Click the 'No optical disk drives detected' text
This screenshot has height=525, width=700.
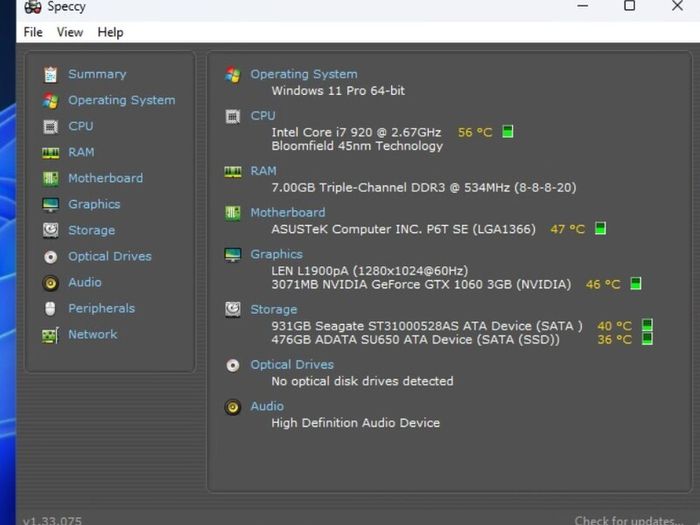point(362,381)
